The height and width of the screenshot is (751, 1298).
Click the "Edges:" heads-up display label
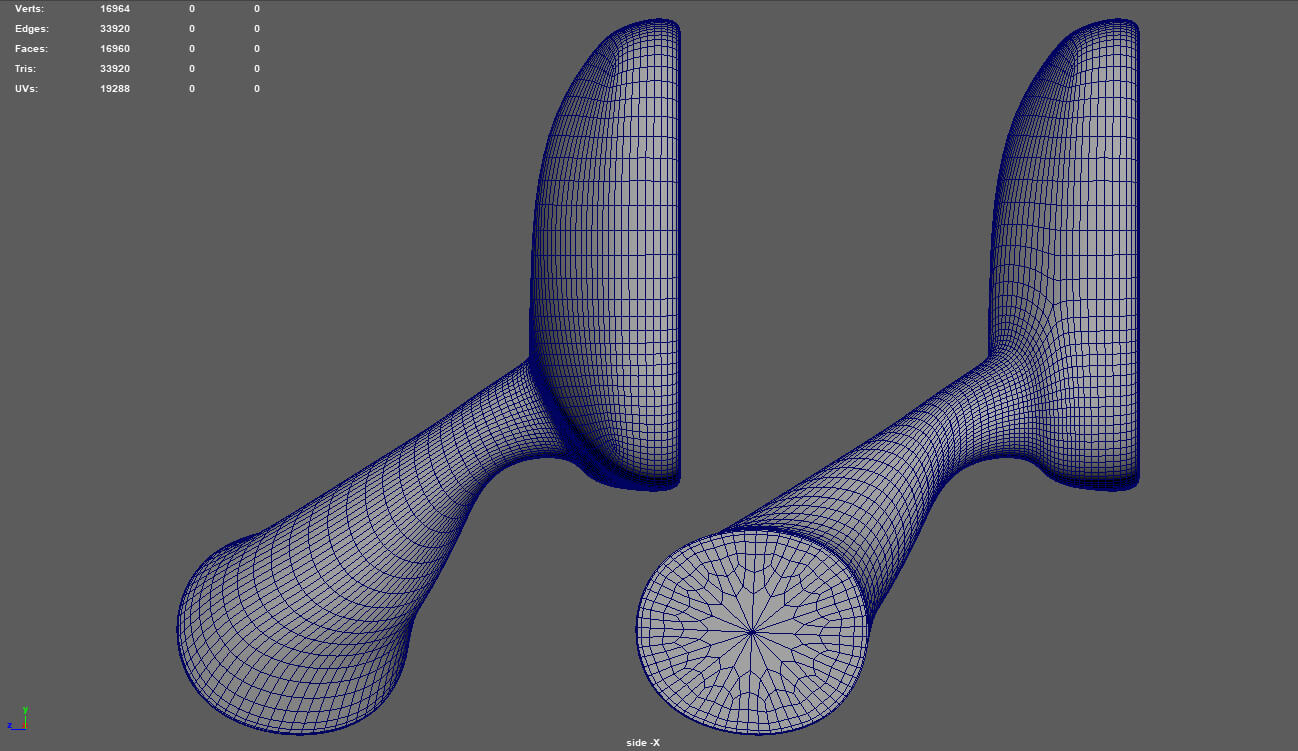coord(31,29)
